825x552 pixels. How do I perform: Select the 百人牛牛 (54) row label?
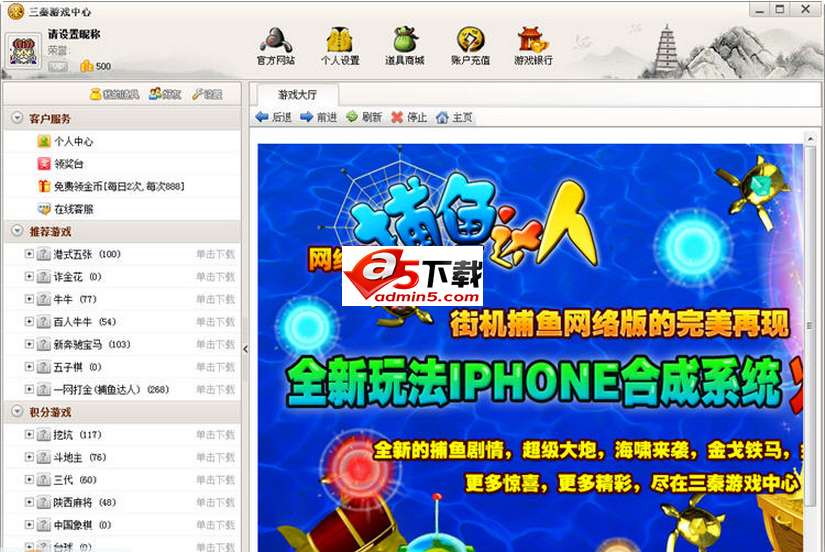85,322
